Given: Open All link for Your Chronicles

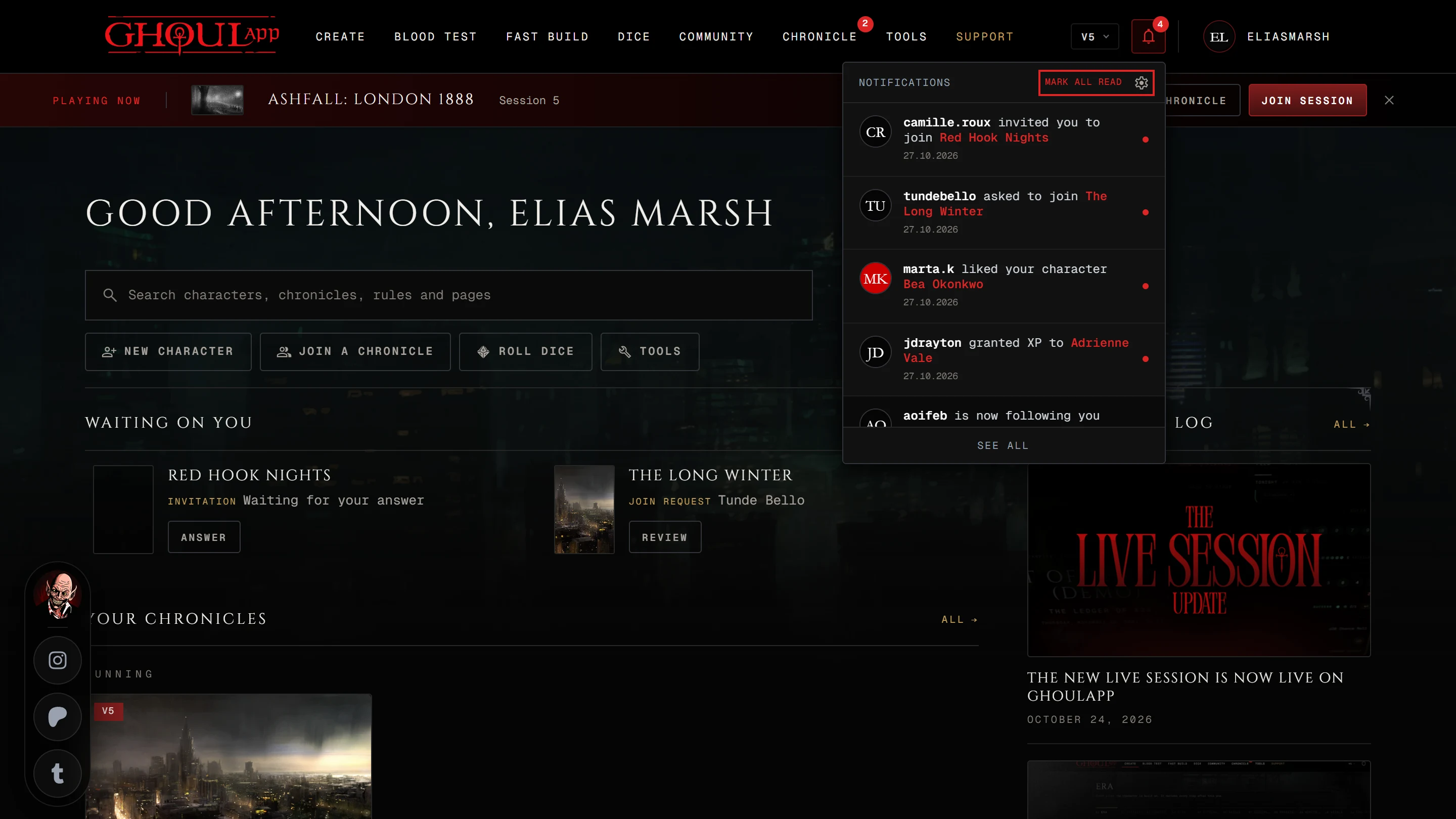Looking at the screenshot, I should tap(959, 619).
